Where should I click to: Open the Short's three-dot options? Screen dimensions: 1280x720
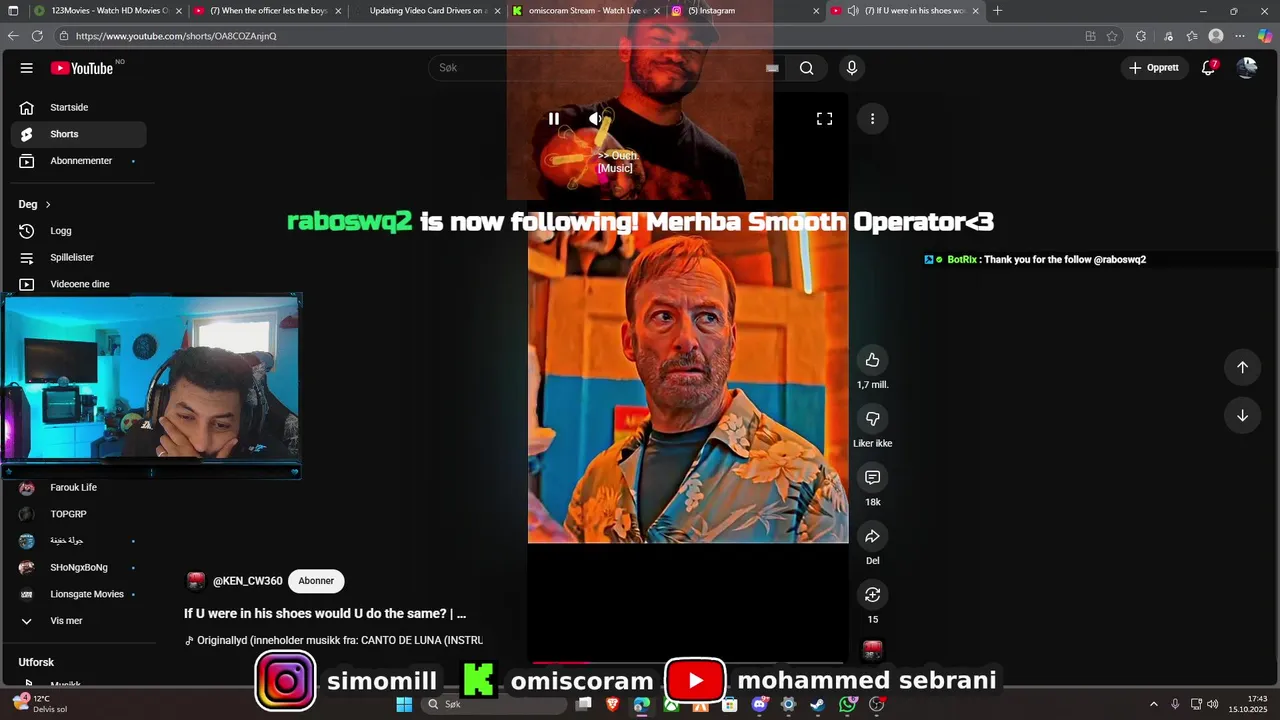click(x=872, y=119)
